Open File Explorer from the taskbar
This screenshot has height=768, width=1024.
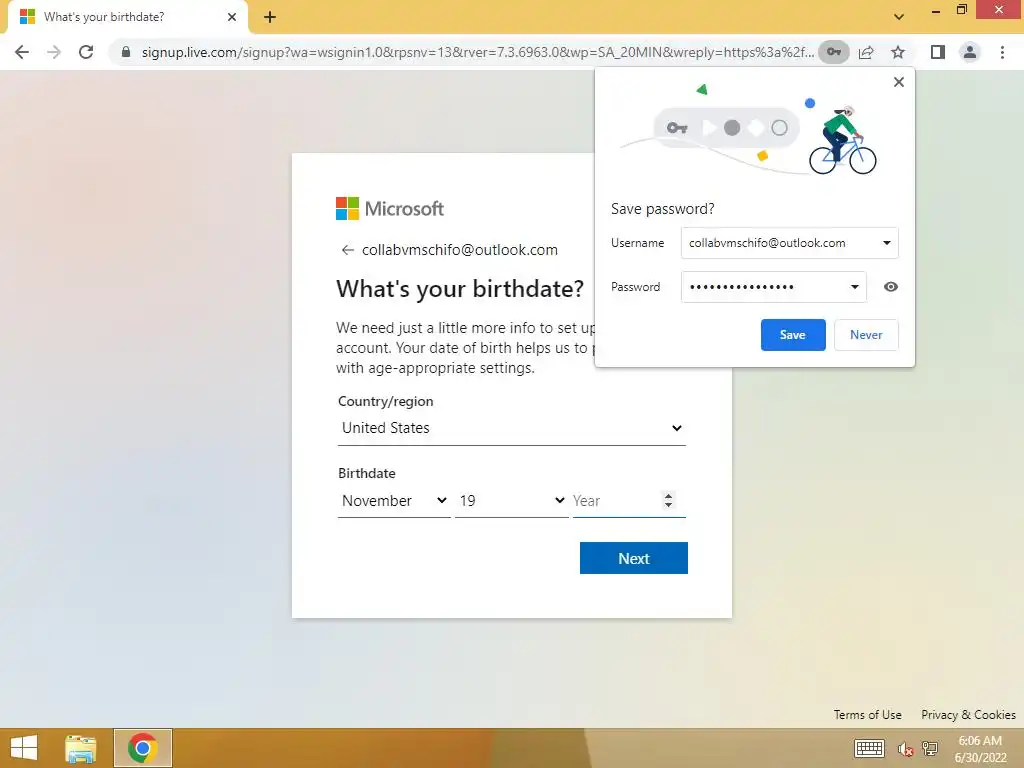pyautogui.click(x=80, y=748)
